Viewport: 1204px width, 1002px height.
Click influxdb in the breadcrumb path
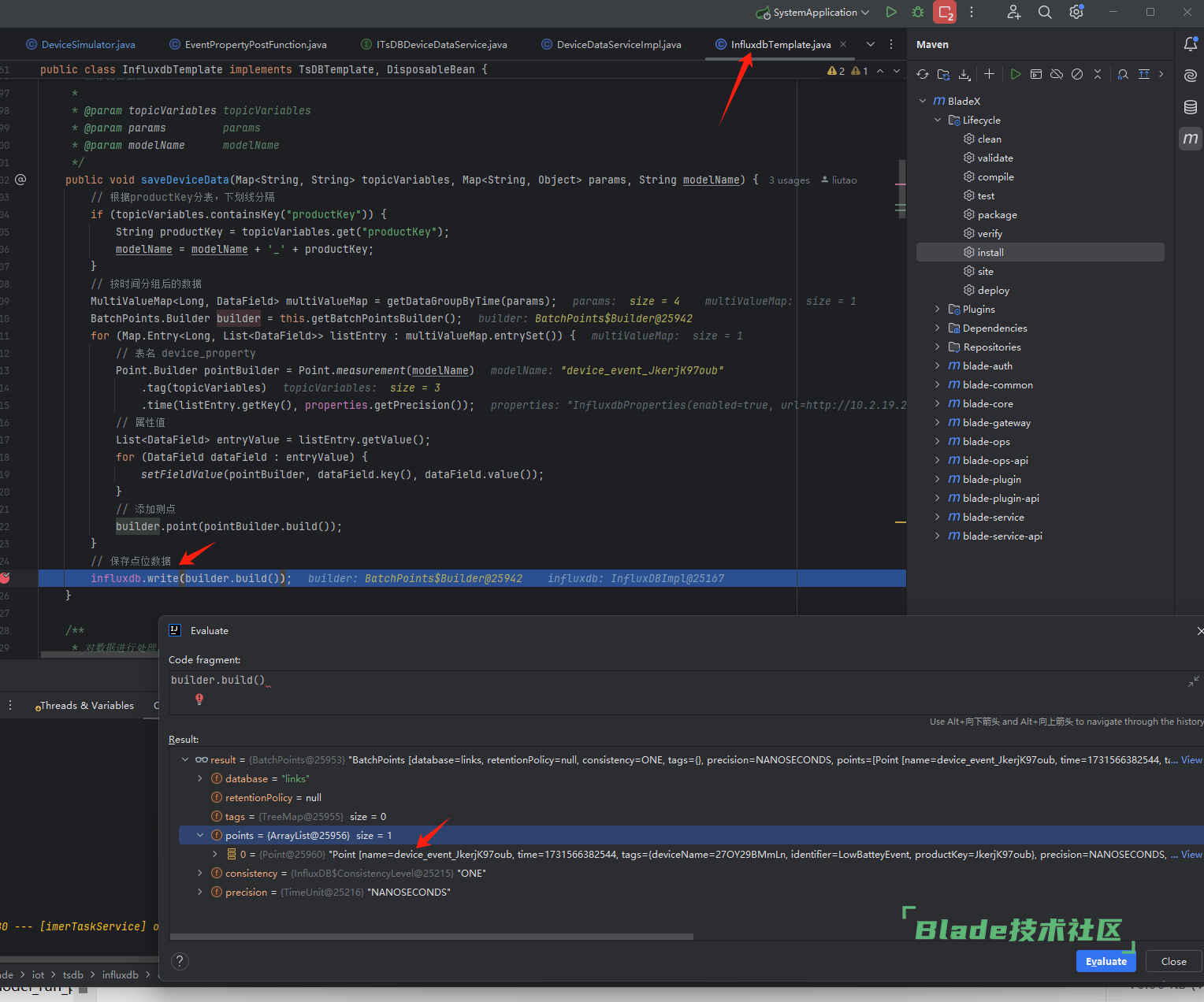pos(120,975)
